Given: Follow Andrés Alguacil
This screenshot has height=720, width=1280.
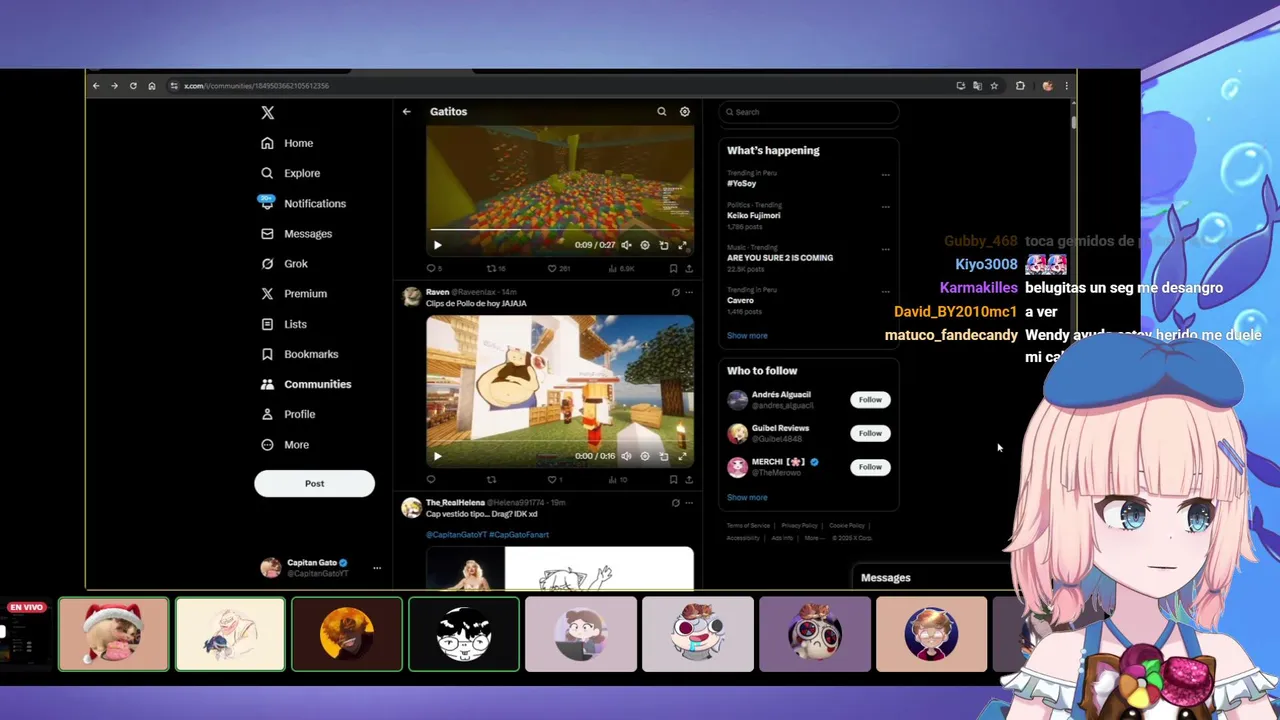Looking at the screenshot, I should pyautogui.click(x=870, y=400).
